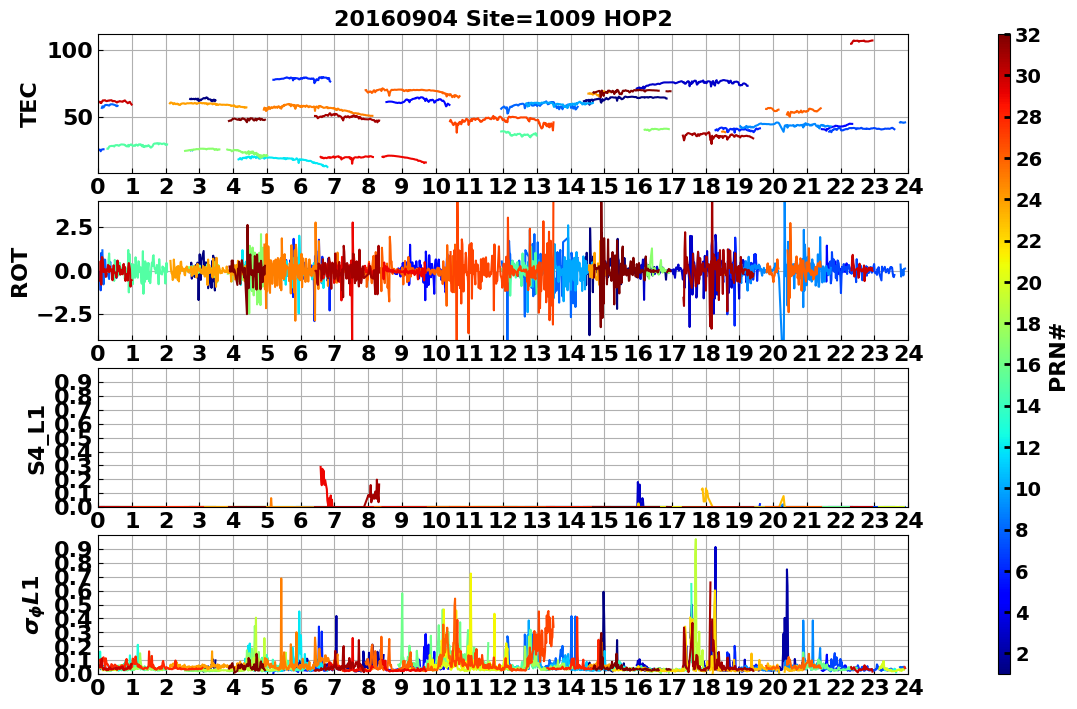Click hour 24 tick under the TEC panel

coord(908,186)
